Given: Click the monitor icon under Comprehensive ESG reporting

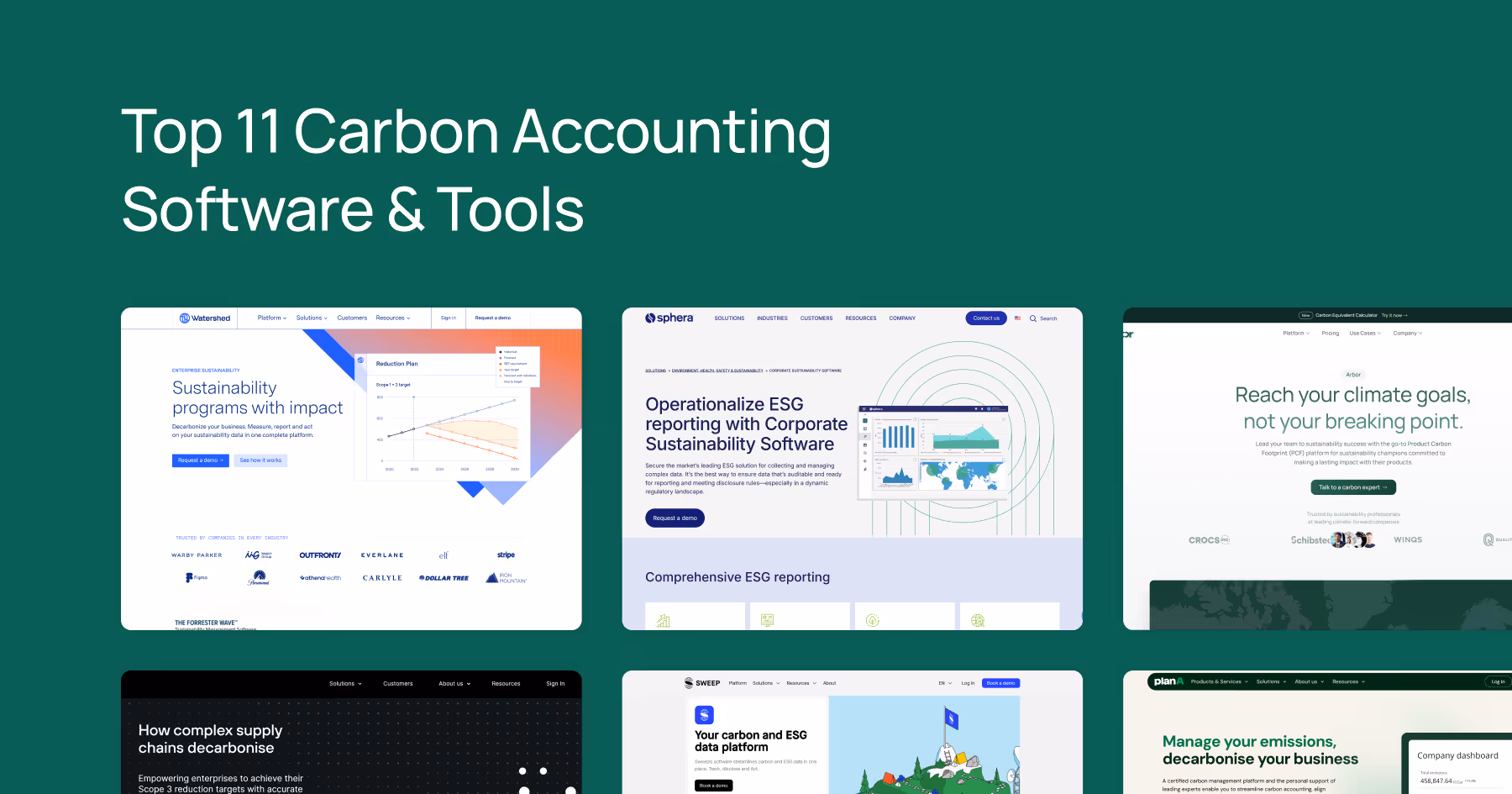Looking at the screenshot, I should 767,620.
